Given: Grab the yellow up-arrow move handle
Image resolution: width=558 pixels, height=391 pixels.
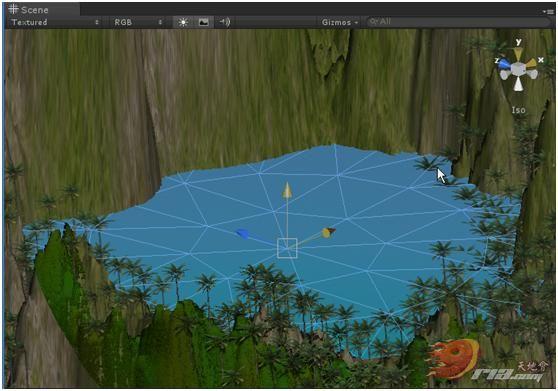Looking at the screenshot, I should coord(287,190).
